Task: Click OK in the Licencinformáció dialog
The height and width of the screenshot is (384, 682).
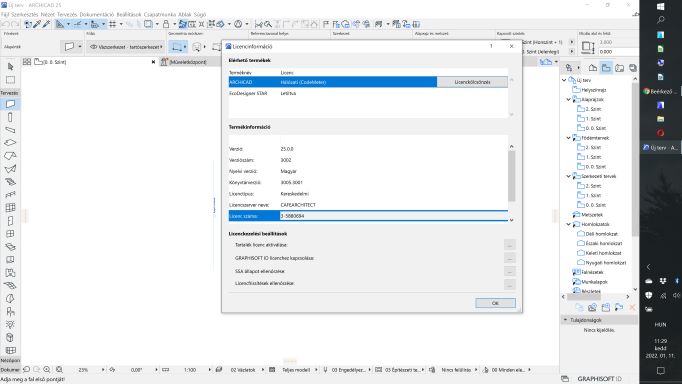Action: click(x=495, y=303)
